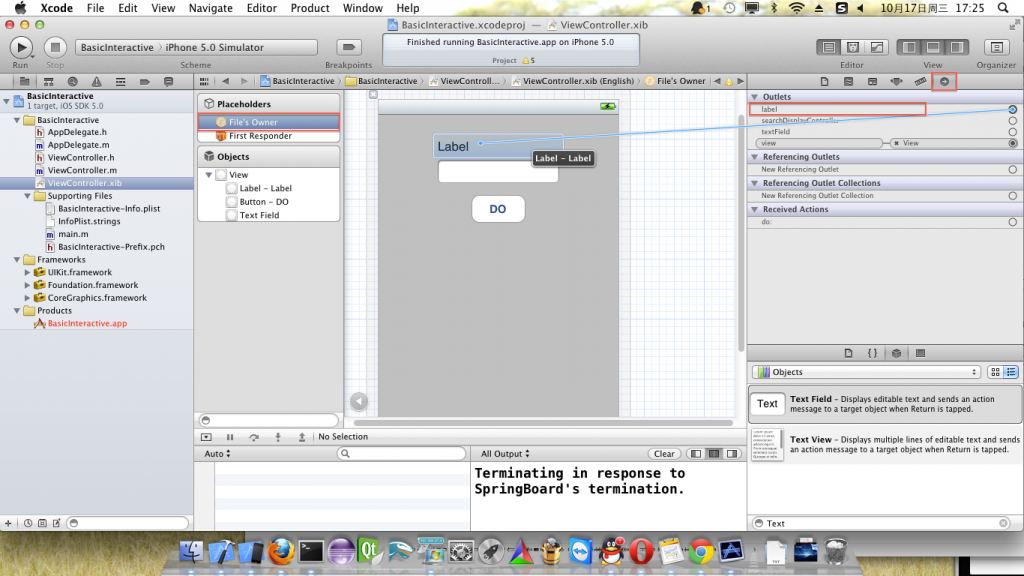Collapse the View object tree

[x=209, y=174]
